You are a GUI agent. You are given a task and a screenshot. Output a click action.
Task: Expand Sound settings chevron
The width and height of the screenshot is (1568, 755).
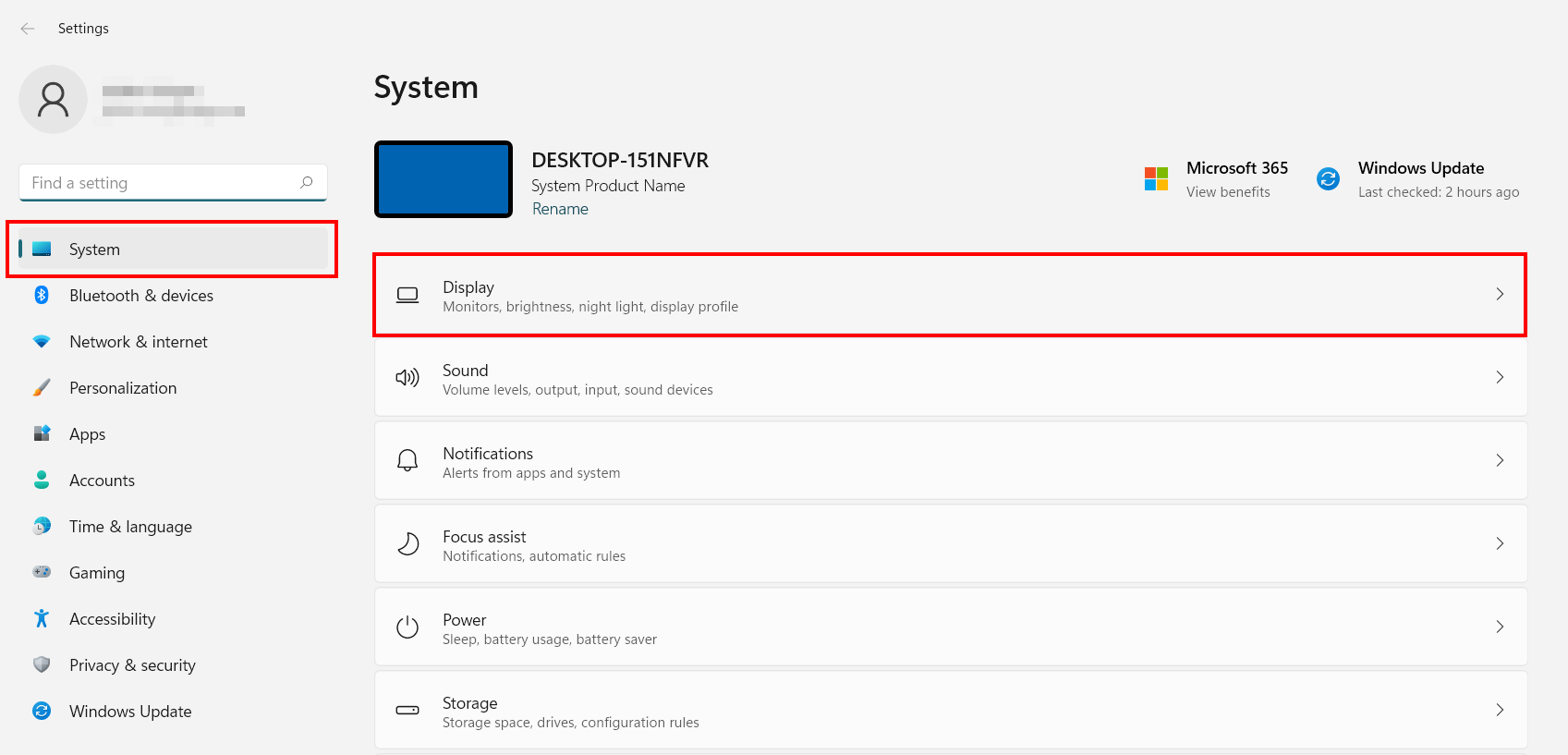[x=1499, y=377]
